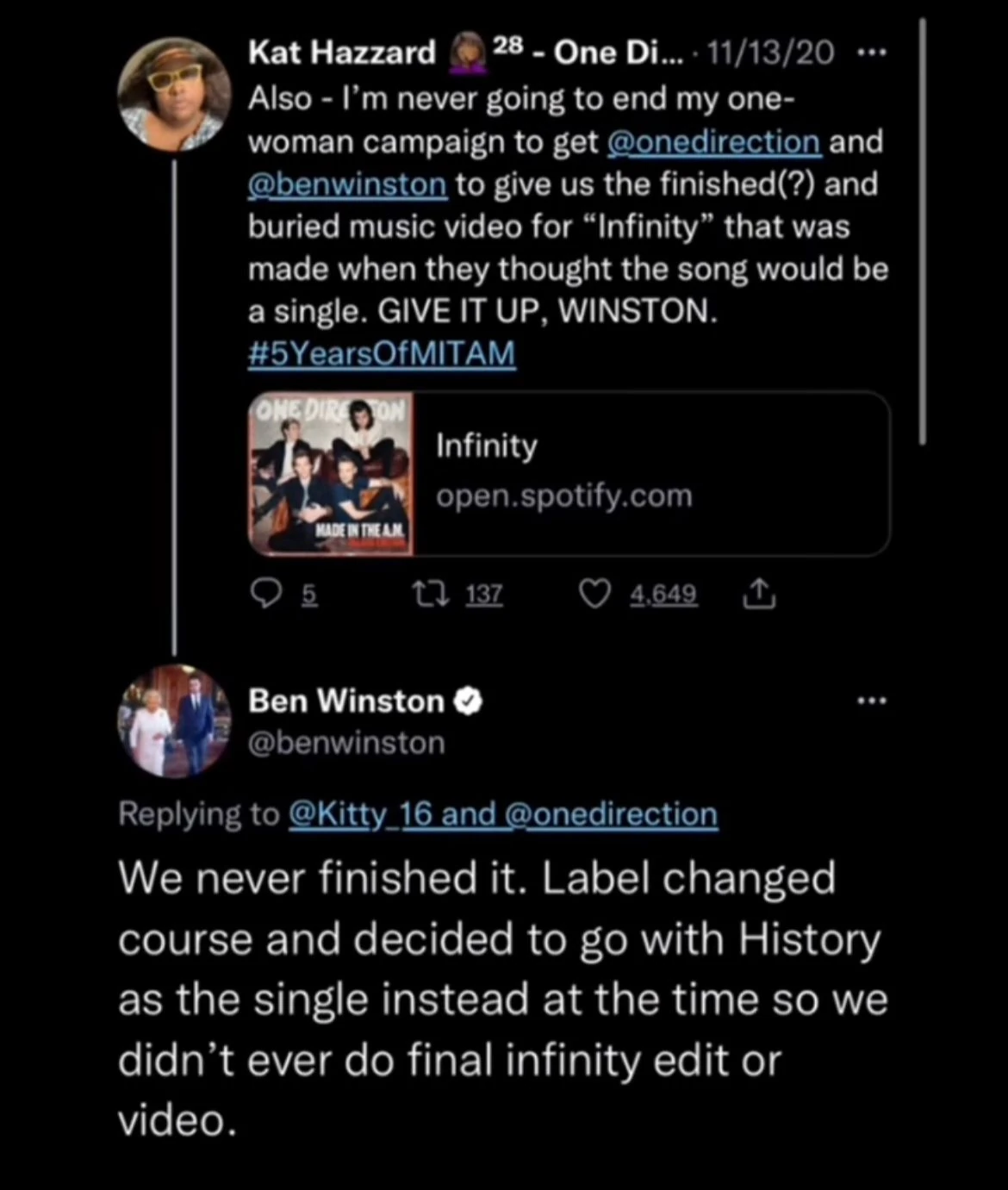This screenshot has width=1008, height=1190.
Task: Click the retweet icon on Kat's tweet
Action: 430,594
